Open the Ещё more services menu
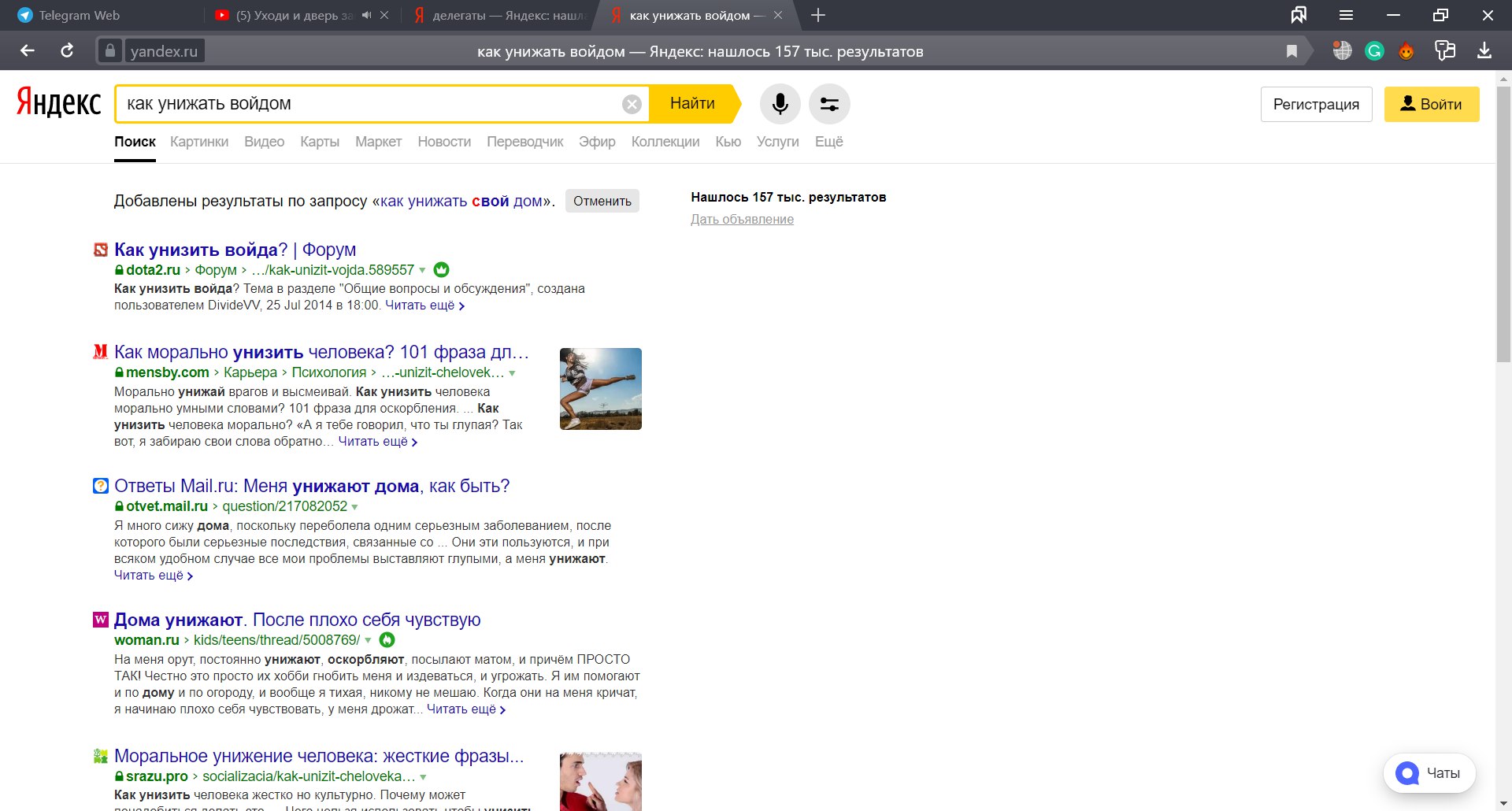This screenshot has height=811, width=1512. (828, 142)
